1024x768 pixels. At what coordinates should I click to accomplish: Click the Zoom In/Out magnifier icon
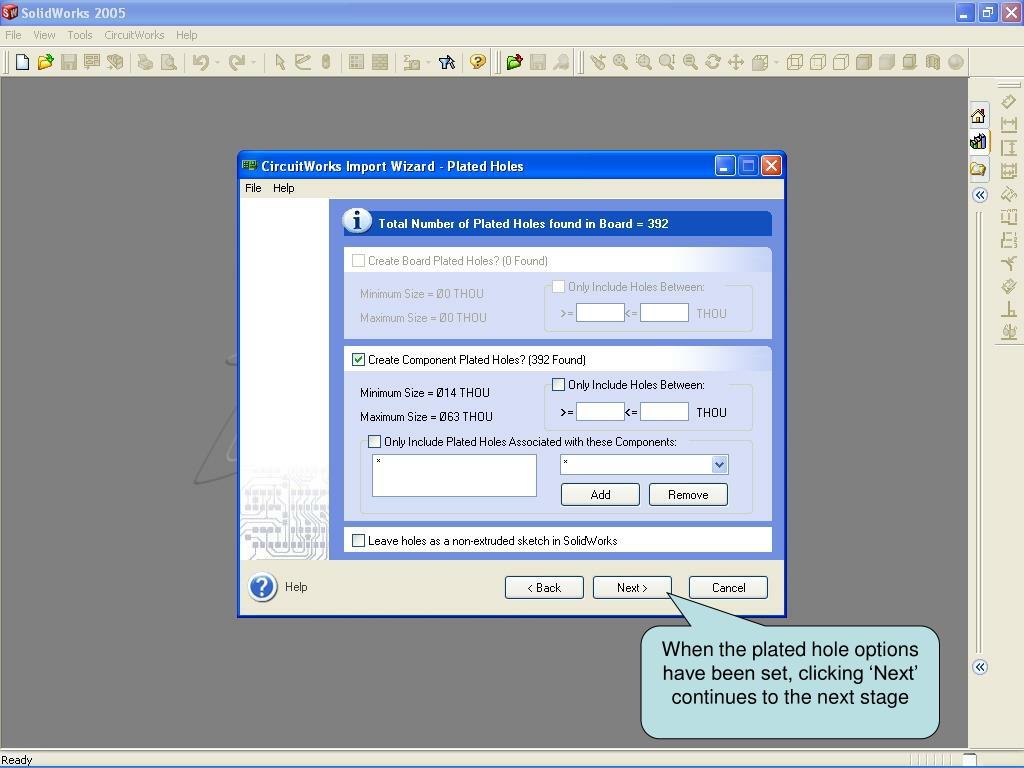[x=666, y=62]
